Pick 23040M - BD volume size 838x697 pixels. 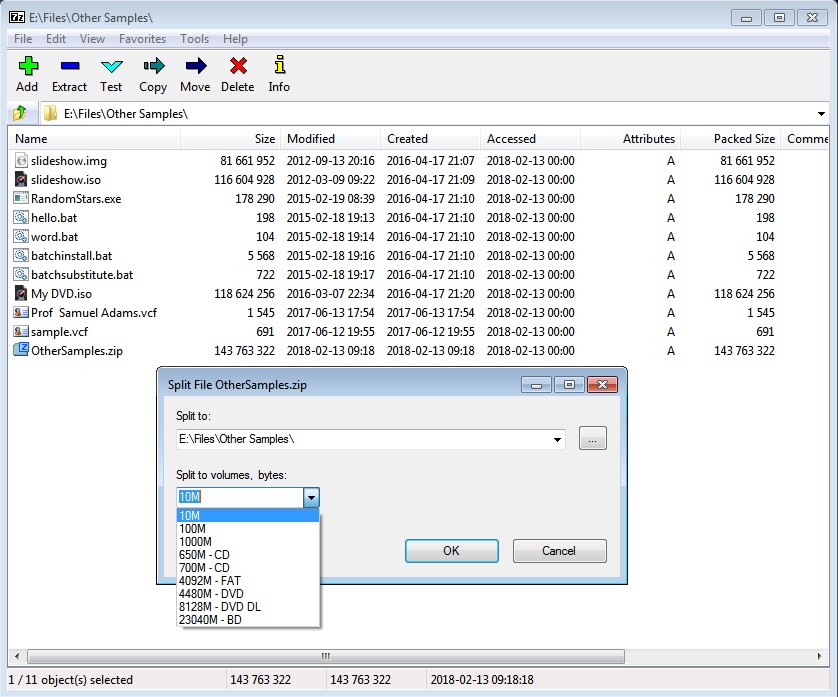pyautogui.click(x=209, y=619)
